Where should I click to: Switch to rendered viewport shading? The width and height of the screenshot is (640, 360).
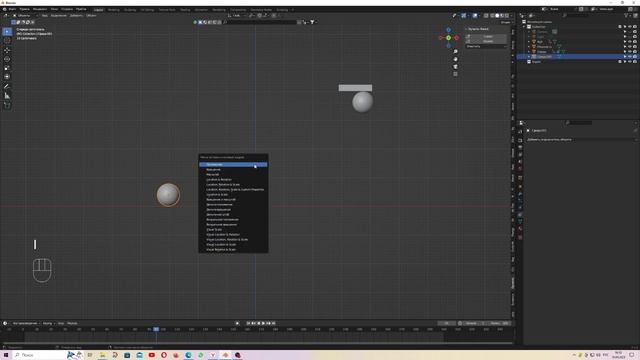click(507, 16)
